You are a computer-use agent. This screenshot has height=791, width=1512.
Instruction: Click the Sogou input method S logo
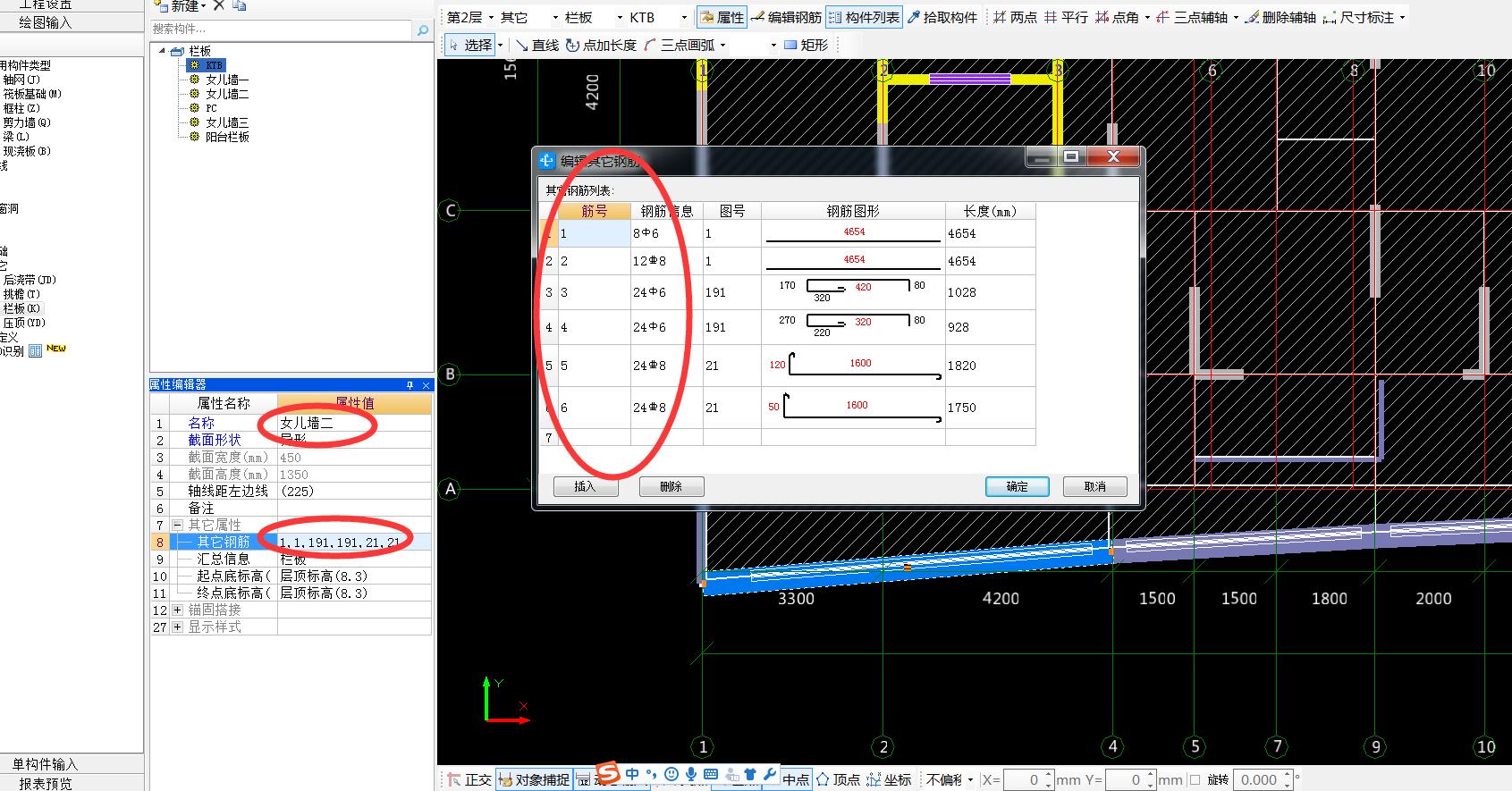pos(608,771)
